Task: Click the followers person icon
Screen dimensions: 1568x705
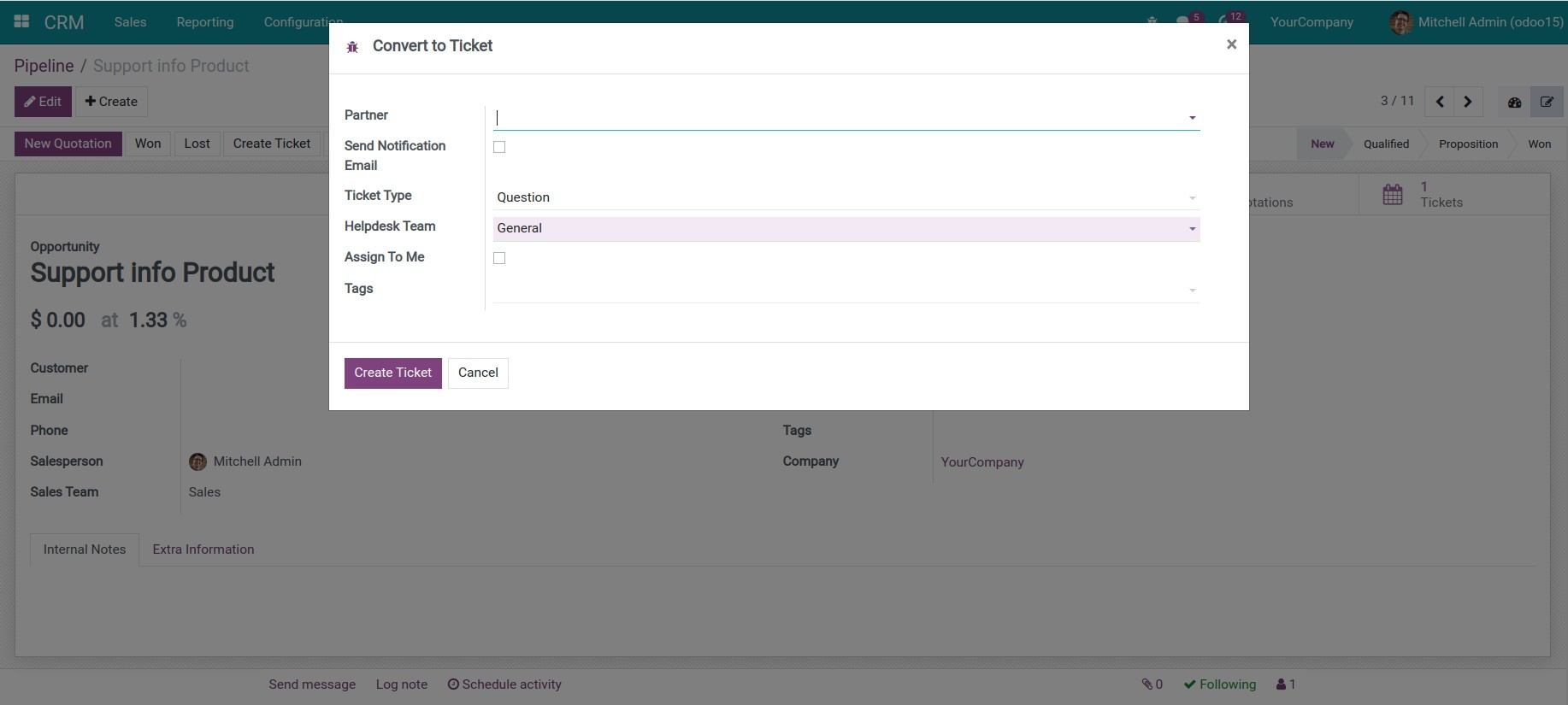Action: (x=1281, y=684)
